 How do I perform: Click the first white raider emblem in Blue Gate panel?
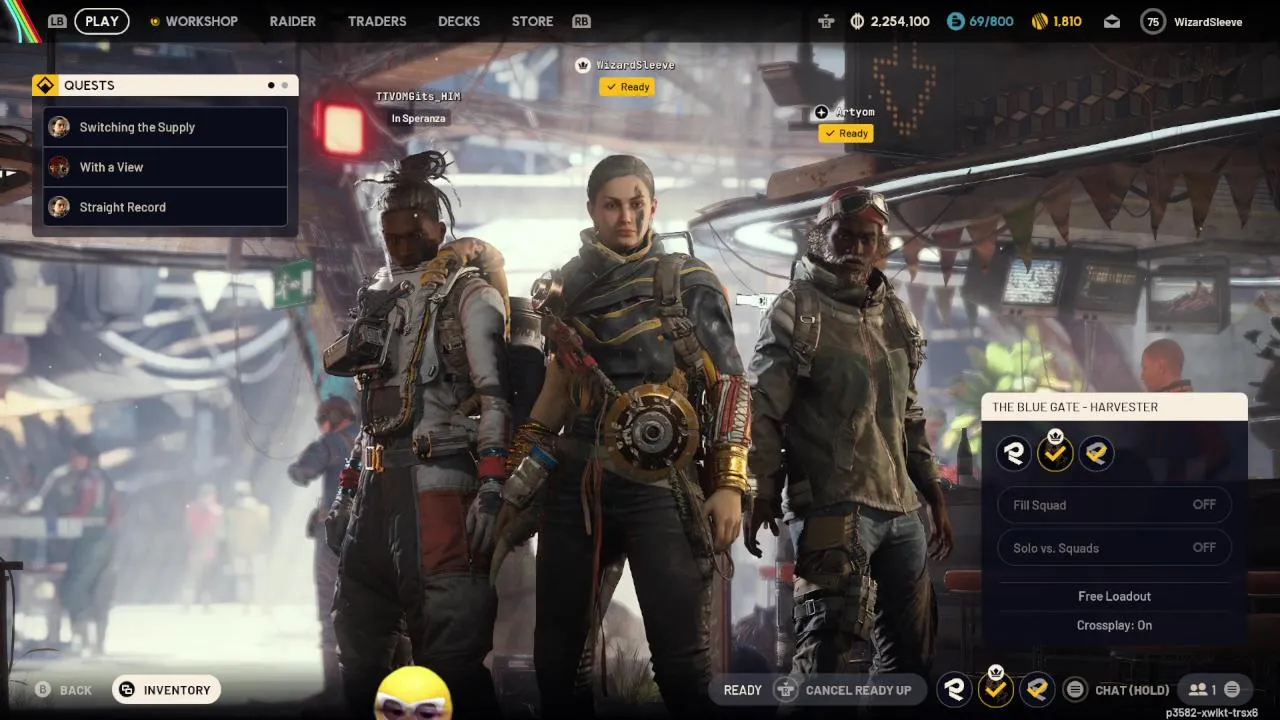(x=1014, y=454)
